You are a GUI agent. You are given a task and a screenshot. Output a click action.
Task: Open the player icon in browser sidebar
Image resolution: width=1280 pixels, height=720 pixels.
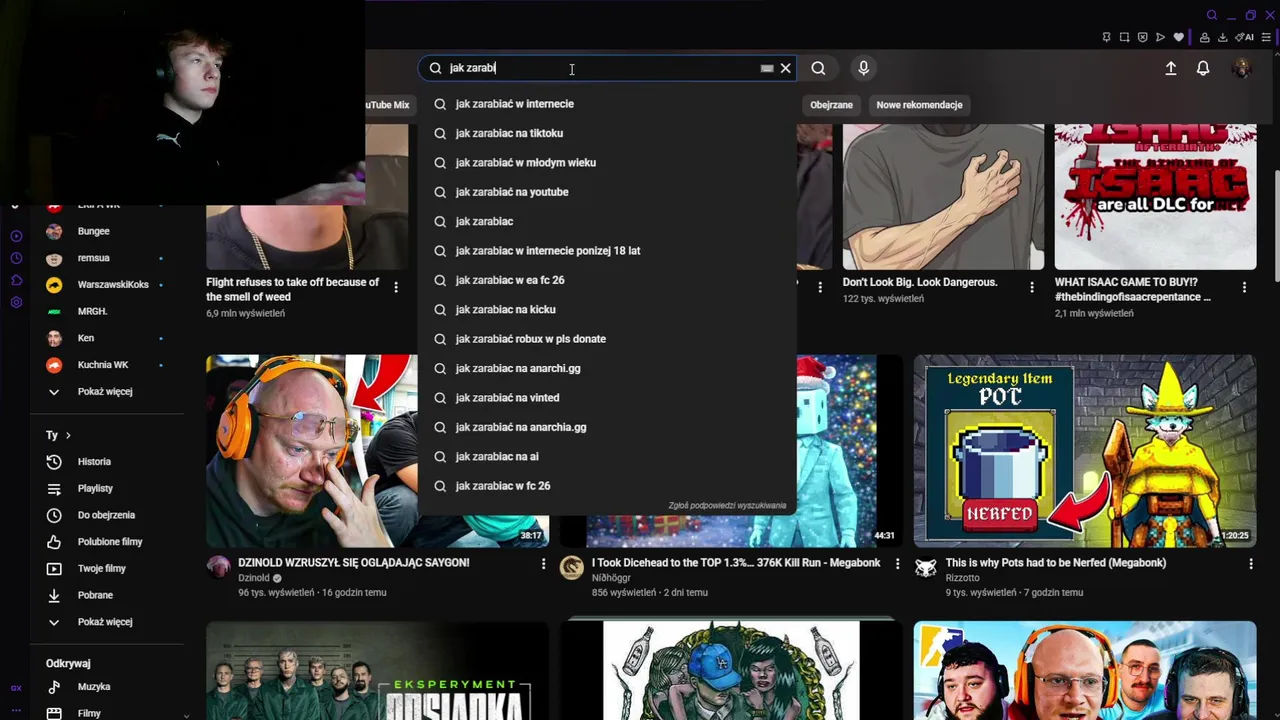[16, 237]
